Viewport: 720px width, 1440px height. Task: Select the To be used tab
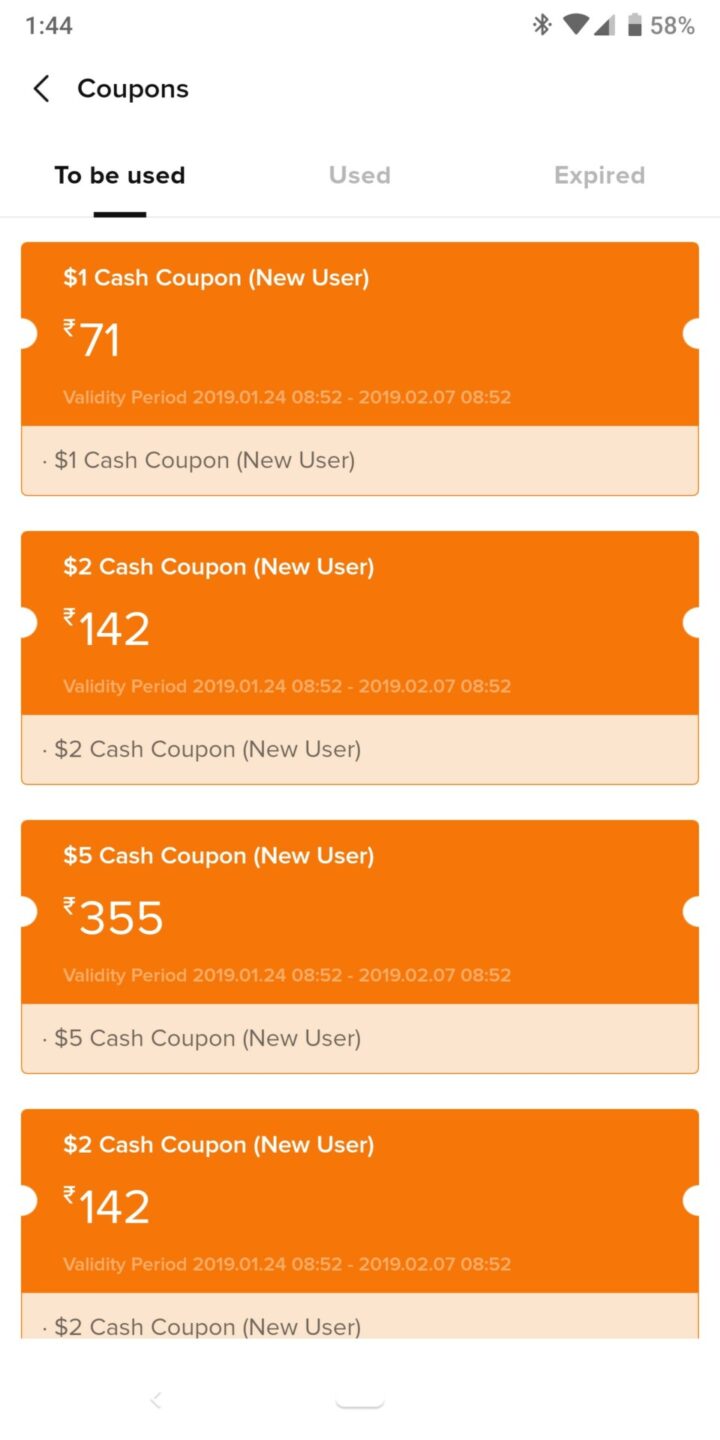pos(120,175)
